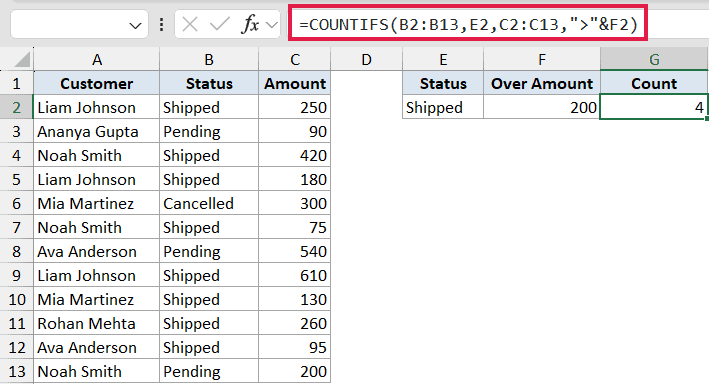709x384 pixels.
Task: Click the Customer header cell
Action: click(97, 83)
